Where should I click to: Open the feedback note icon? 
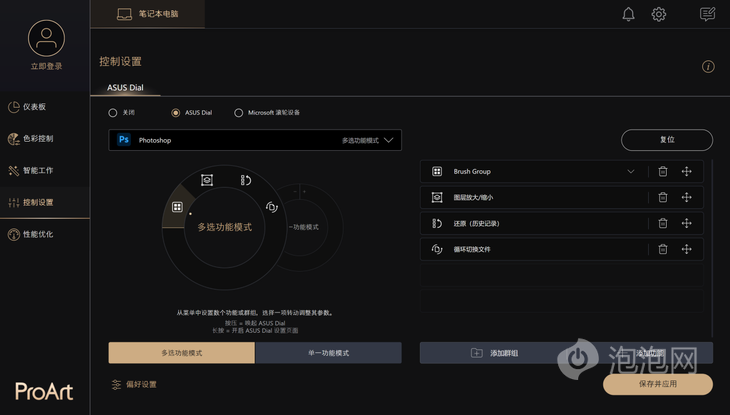pyautogui.click(x=707, y=14)
